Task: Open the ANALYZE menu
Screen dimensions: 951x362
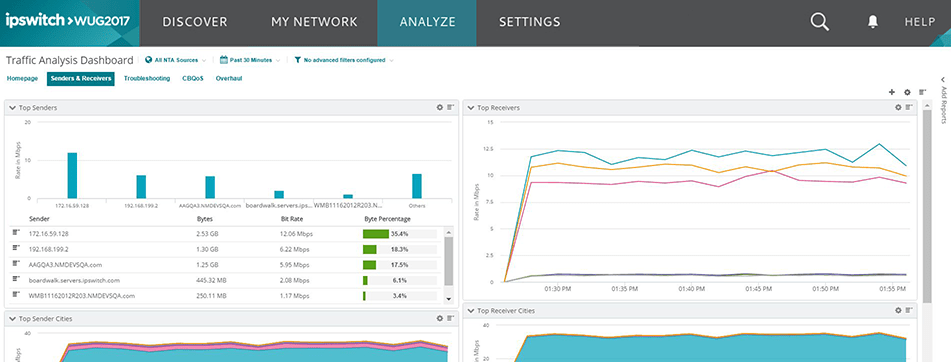Action: (427, 22)
